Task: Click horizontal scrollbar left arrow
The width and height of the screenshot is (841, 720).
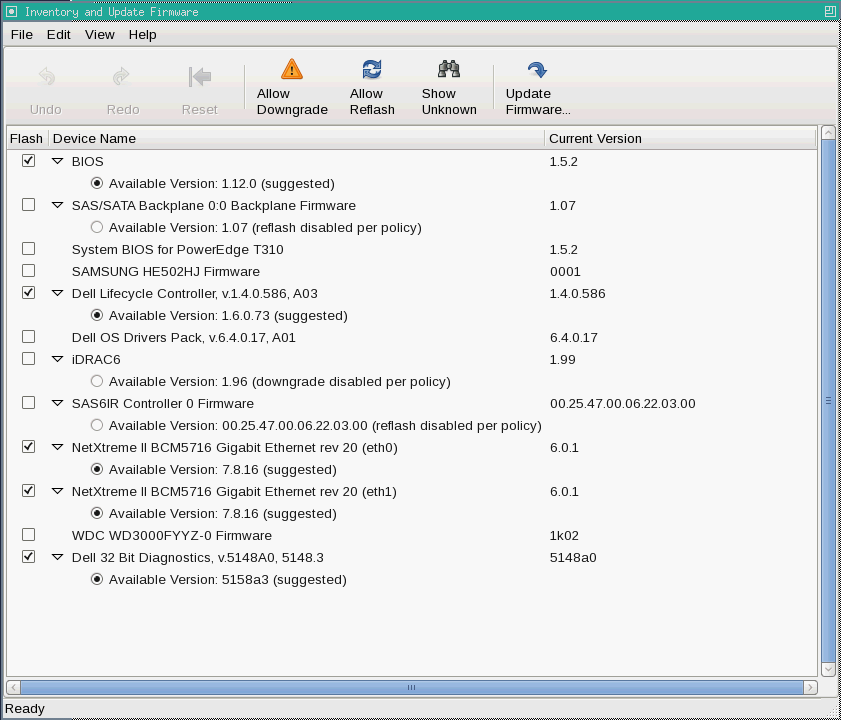Action: tap(13, 687)
